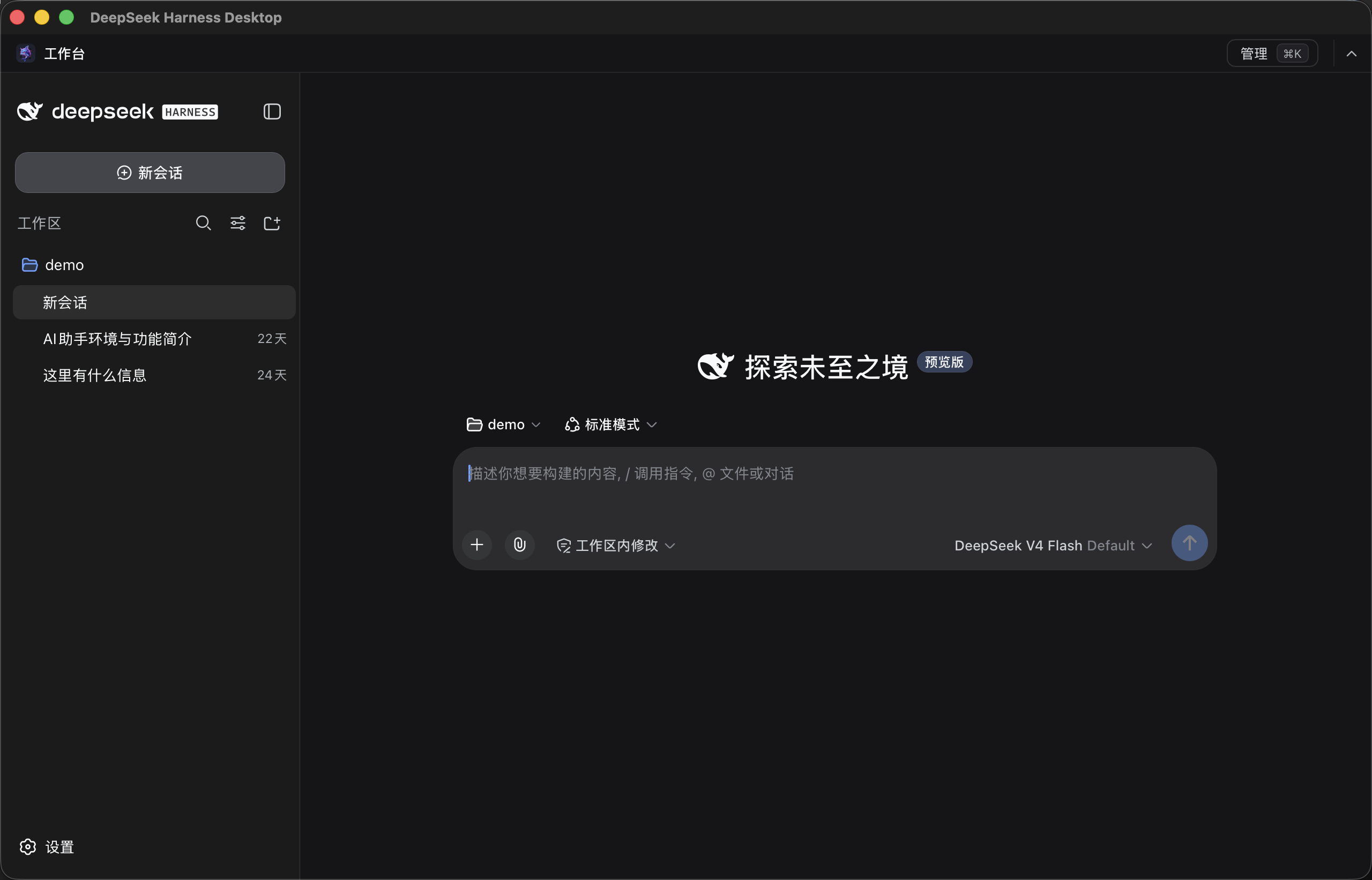Click the 新会话 button with plus icon
Image resolution: width=1372 pixels, height=880 pixels.
[150, 173]
